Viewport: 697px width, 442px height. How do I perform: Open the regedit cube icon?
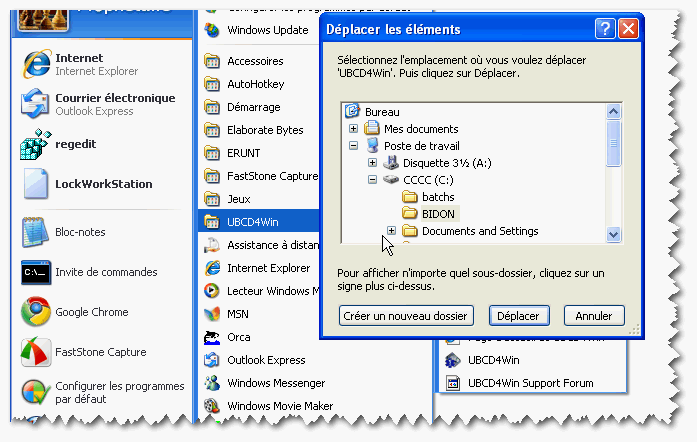[35, 144]
